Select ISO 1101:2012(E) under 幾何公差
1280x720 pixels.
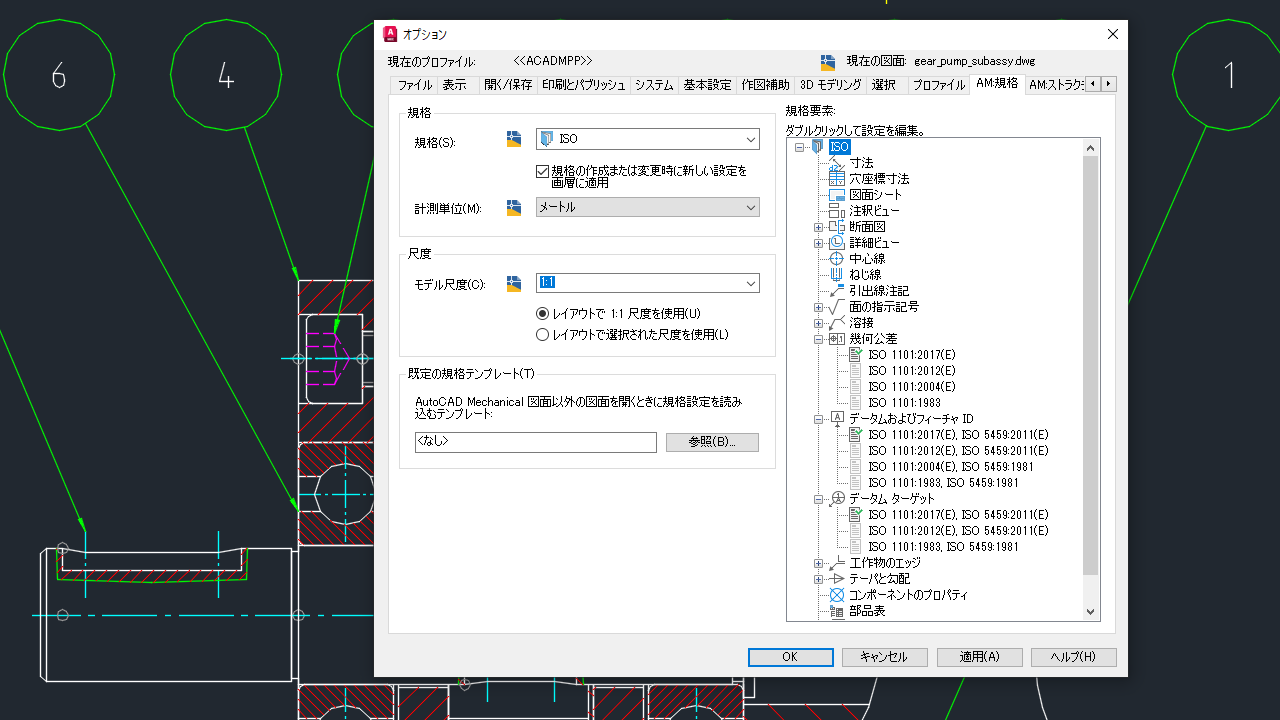911,371
